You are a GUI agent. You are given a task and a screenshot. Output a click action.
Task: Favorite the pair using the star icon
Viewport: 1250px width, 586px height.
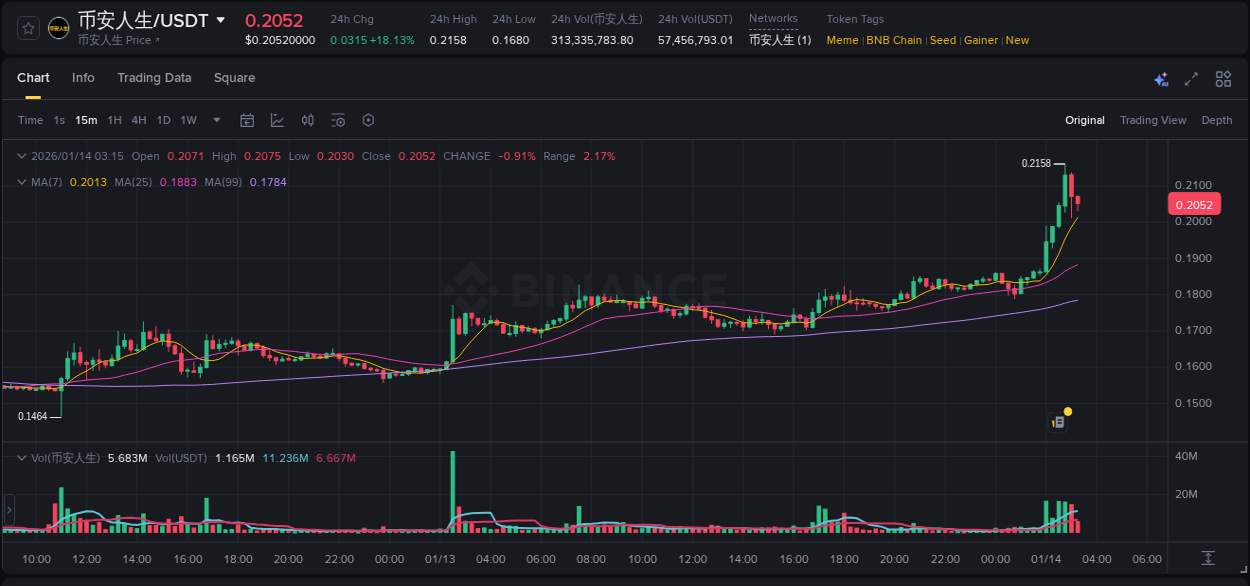click(x=27, y=27)
